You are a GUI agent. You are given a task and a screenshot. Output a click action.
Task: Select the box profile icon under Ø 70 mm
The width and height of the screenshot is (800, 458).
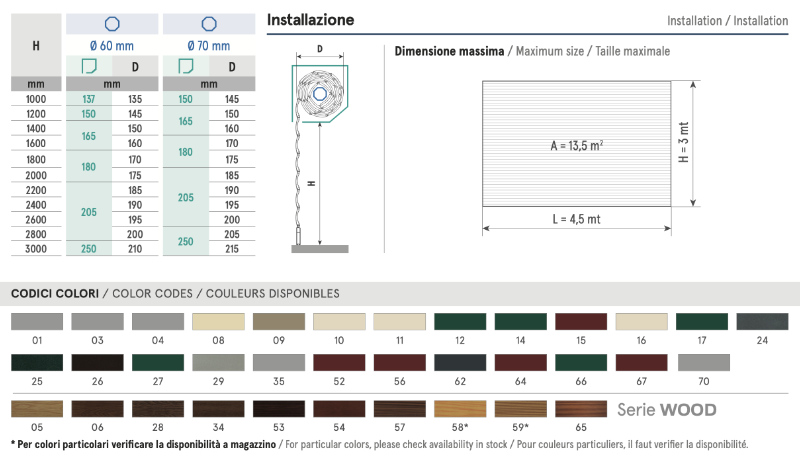click(x=185, y=67)
